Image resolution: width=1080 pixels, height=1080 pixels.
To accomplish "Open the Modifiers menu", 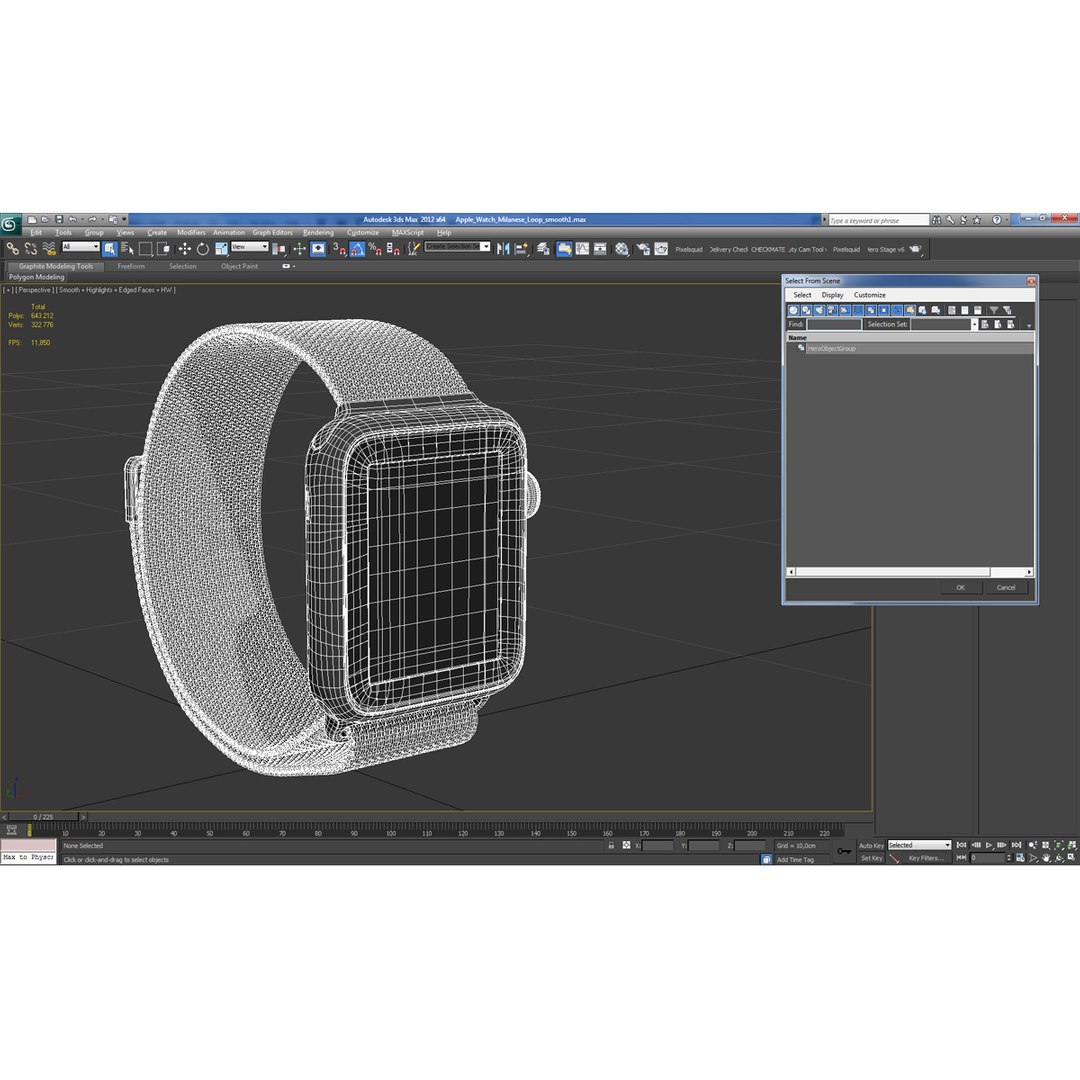I will tap(191, 233).
